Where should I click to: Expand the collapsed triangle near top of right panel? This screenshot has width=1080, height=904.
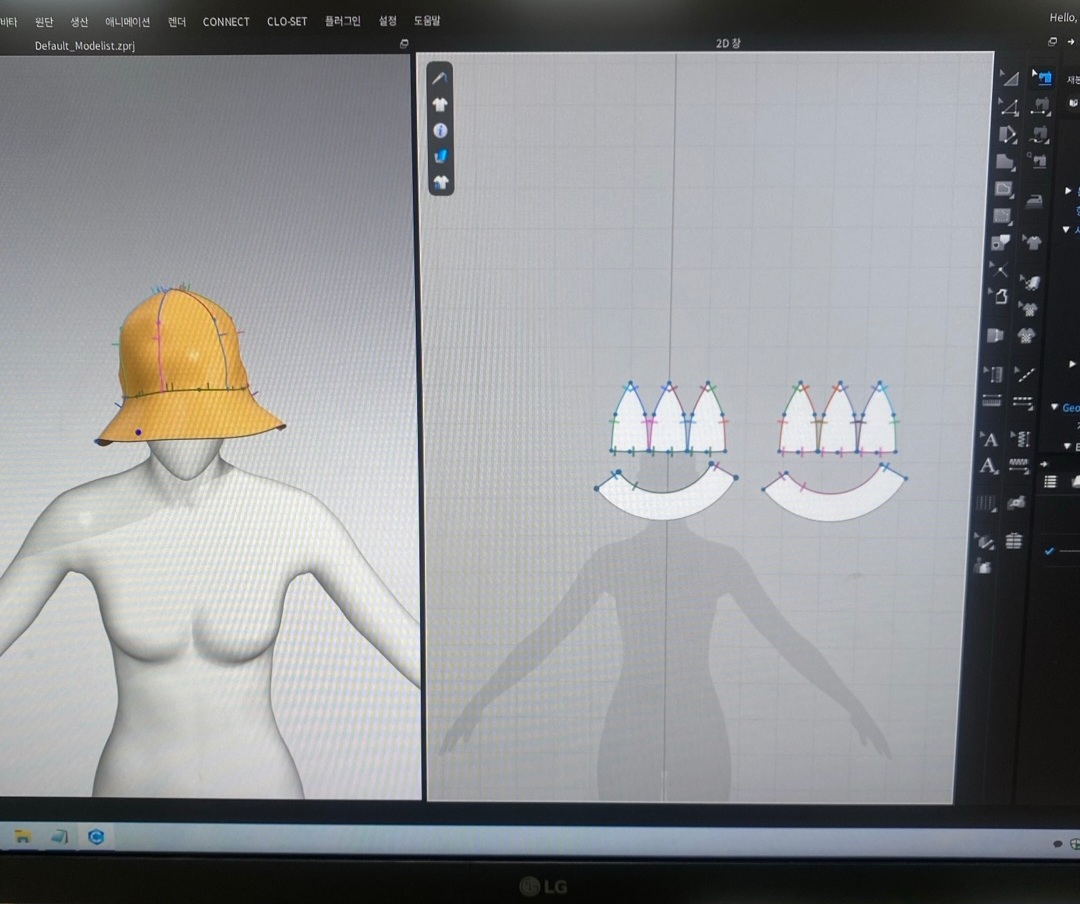click(x=1068, y=190)
